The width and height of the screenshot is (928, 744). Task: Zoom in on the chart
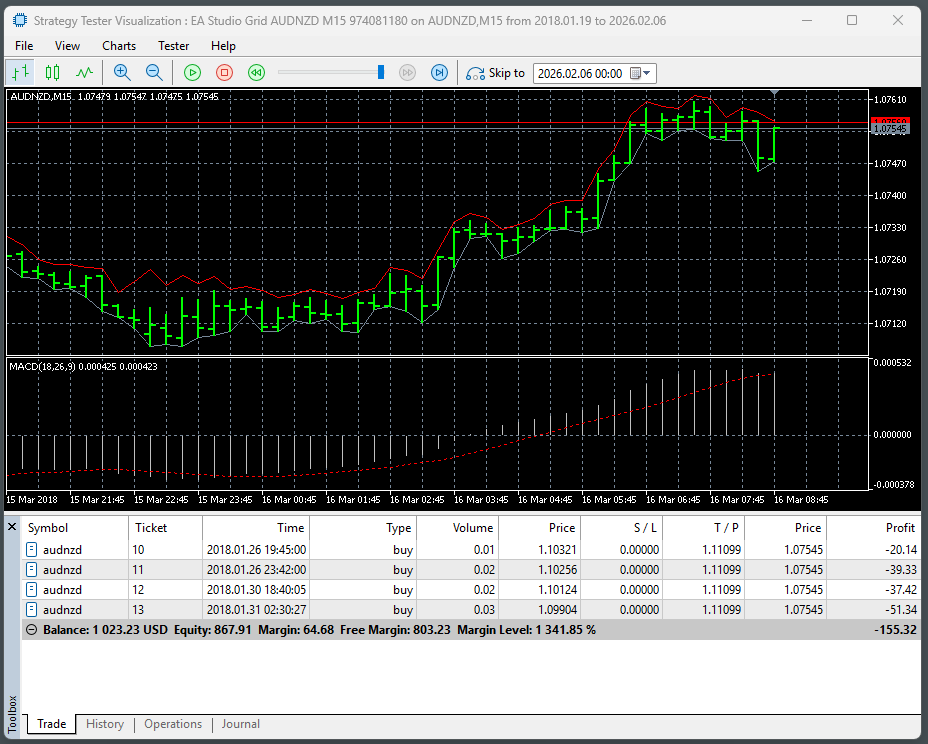tap(122, 72)
